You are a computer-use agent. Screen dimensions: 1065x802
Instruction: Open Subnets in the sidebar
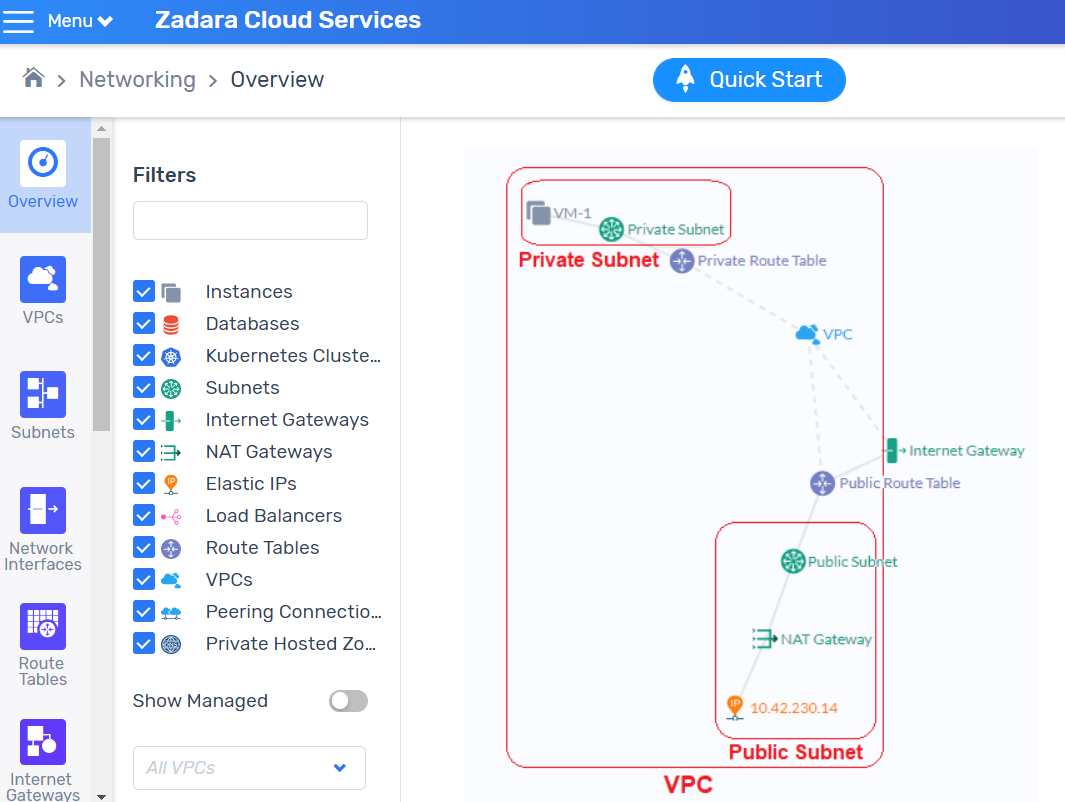[43, 406]
